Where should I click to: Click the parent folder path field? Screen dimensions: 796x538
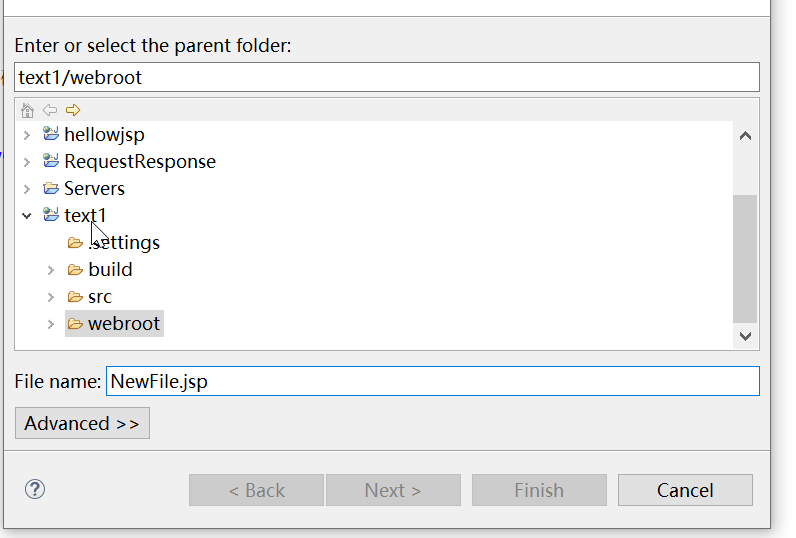[387, 77]
